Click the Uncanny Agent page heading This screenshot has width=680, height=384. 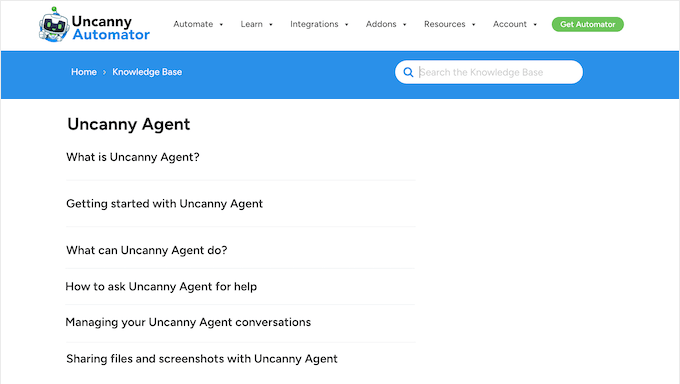(x=129, y=125)
